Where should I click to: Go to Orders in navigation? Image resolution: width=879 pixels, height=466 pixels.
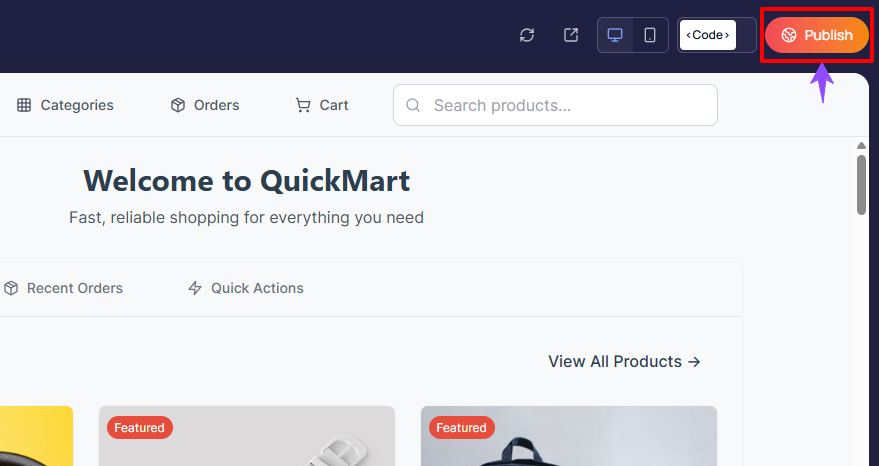point(216,105)
